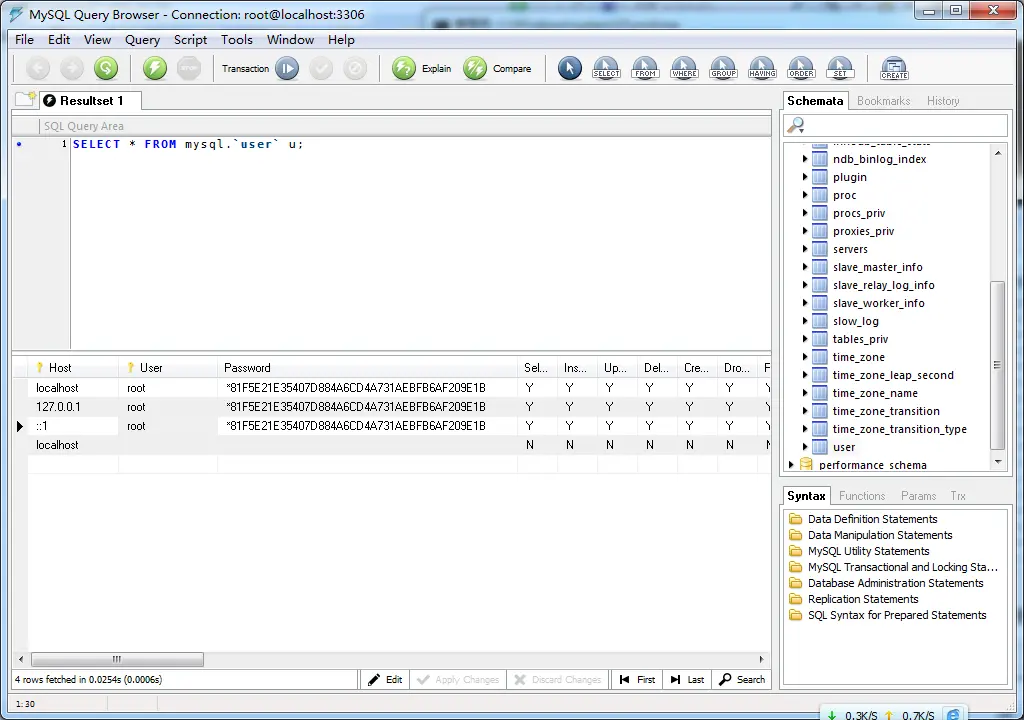Click the slave_master_info table entry

877,267
